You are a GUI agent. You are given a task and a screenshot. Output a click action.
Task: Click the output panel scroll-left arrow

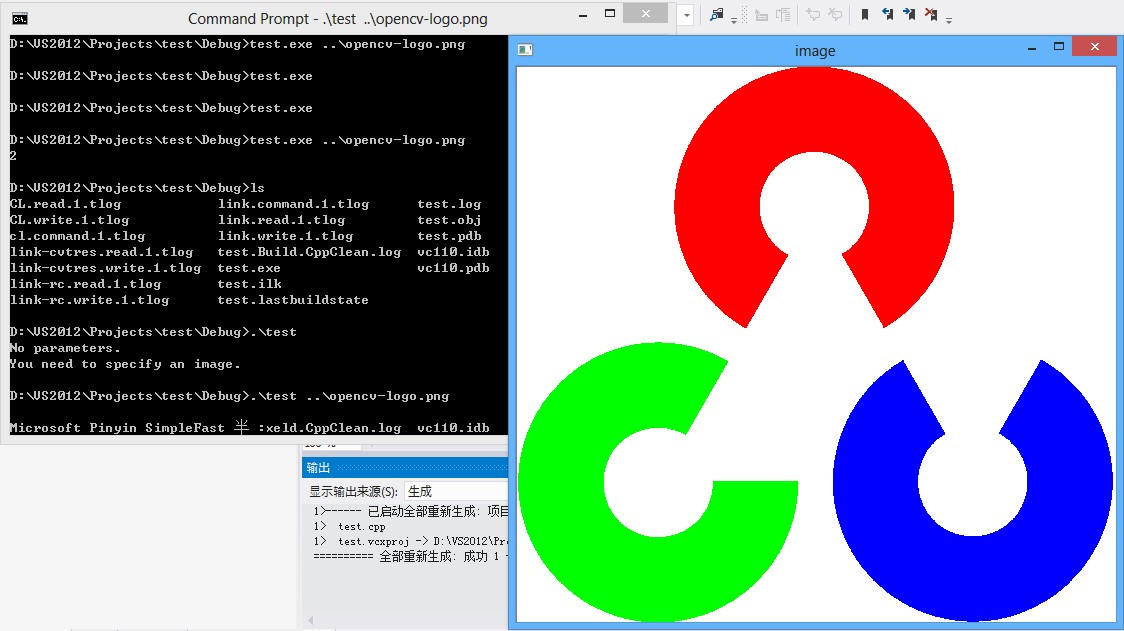pyautogui.click(x=310, y=620)
